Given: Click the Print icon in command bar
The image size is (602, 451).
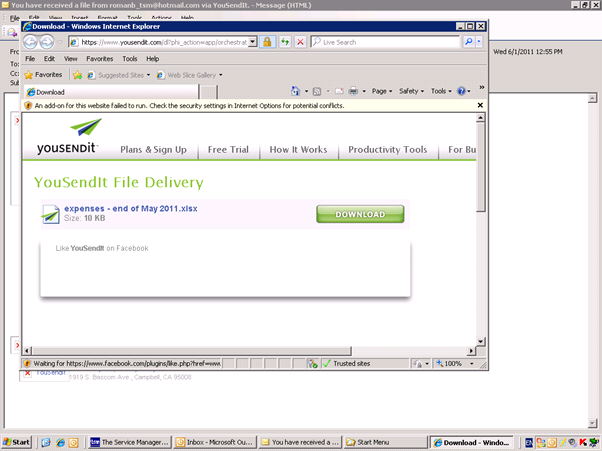Looking at the screenshot, I should (353, 91).
